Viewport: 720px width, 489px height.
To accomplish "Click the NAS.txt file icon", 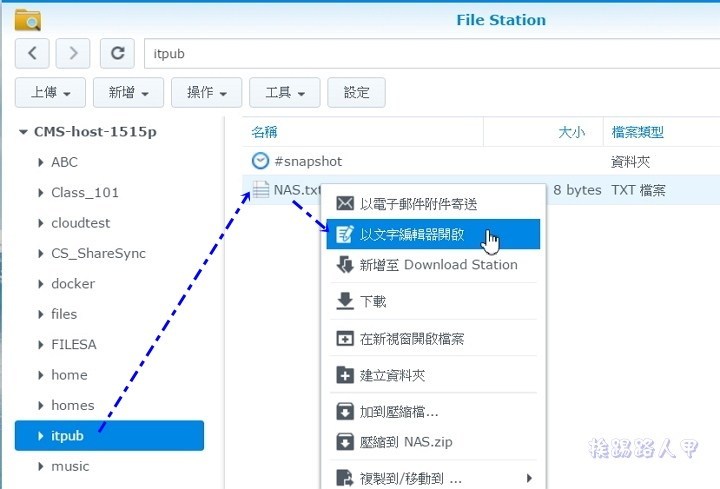I will coord(261,189).
